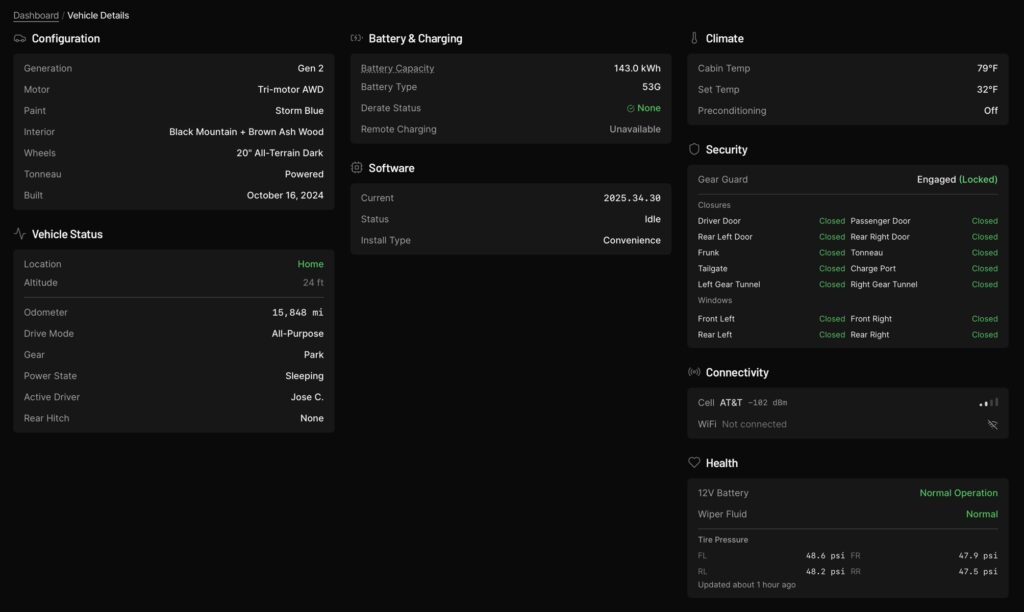Click the shield icon beside Security
Screen dimensions: 1024x612
coord(694,149)
